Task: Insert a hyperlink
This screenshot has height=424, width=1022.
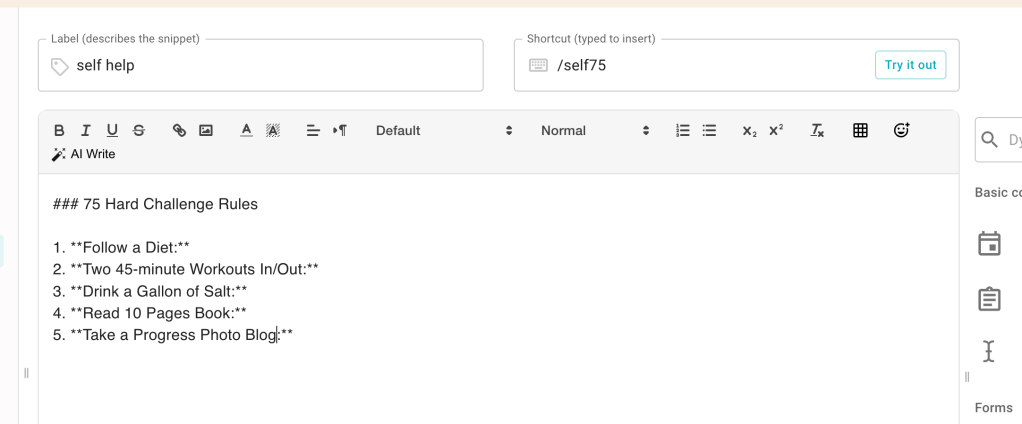Action: [x=179, y=130]
